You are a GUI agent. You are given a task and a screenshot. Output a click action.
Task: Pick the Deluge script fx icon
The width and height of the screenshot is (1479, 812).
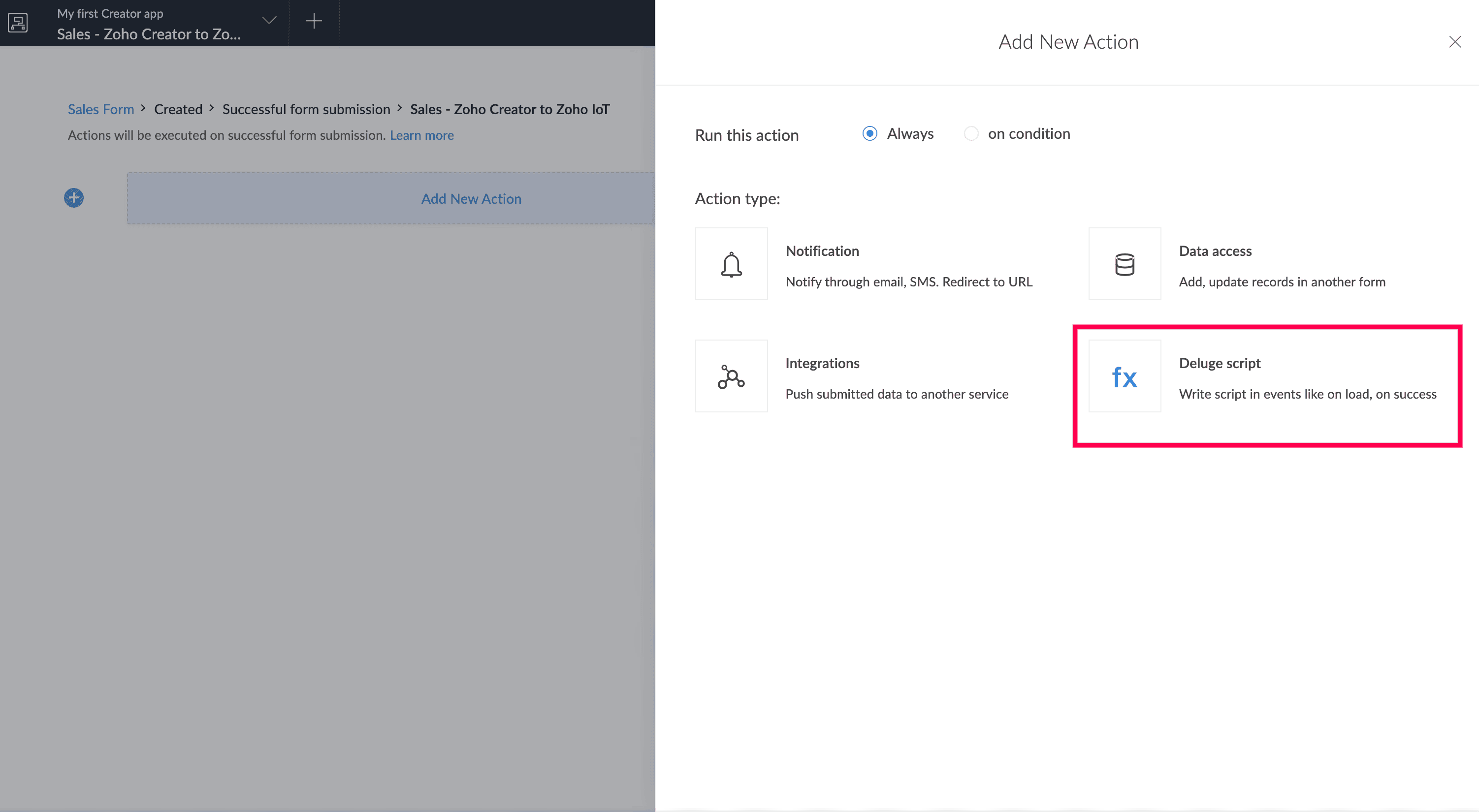click(x=1124, y=376)
